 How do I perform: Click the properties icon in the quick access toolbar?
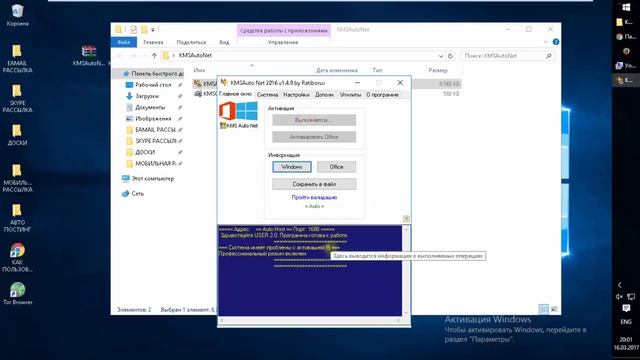click(133, 29)
